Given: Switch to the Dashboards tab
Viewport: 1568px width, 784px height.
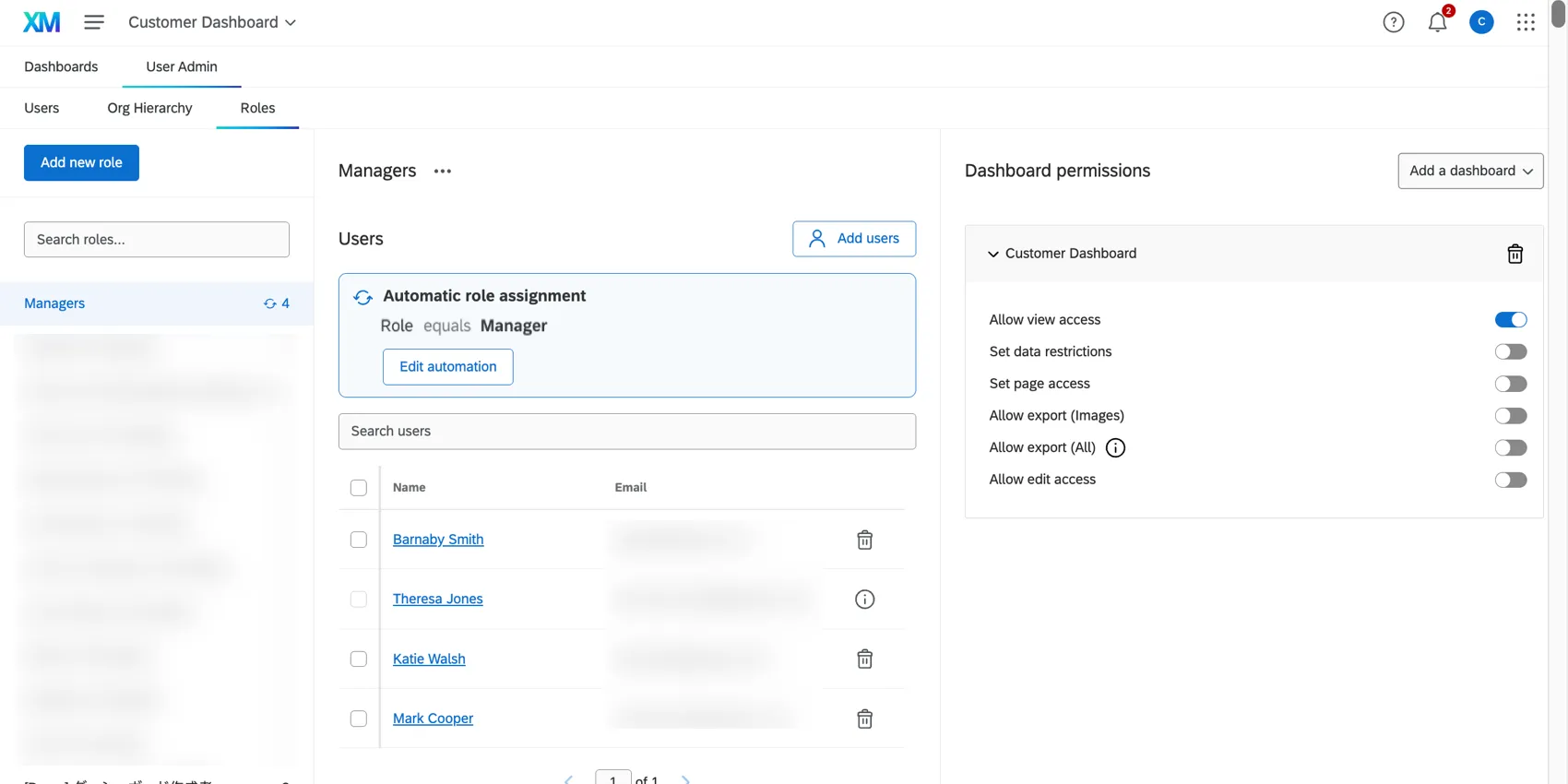Looking at the screenshot, I should tap(61, 66).
